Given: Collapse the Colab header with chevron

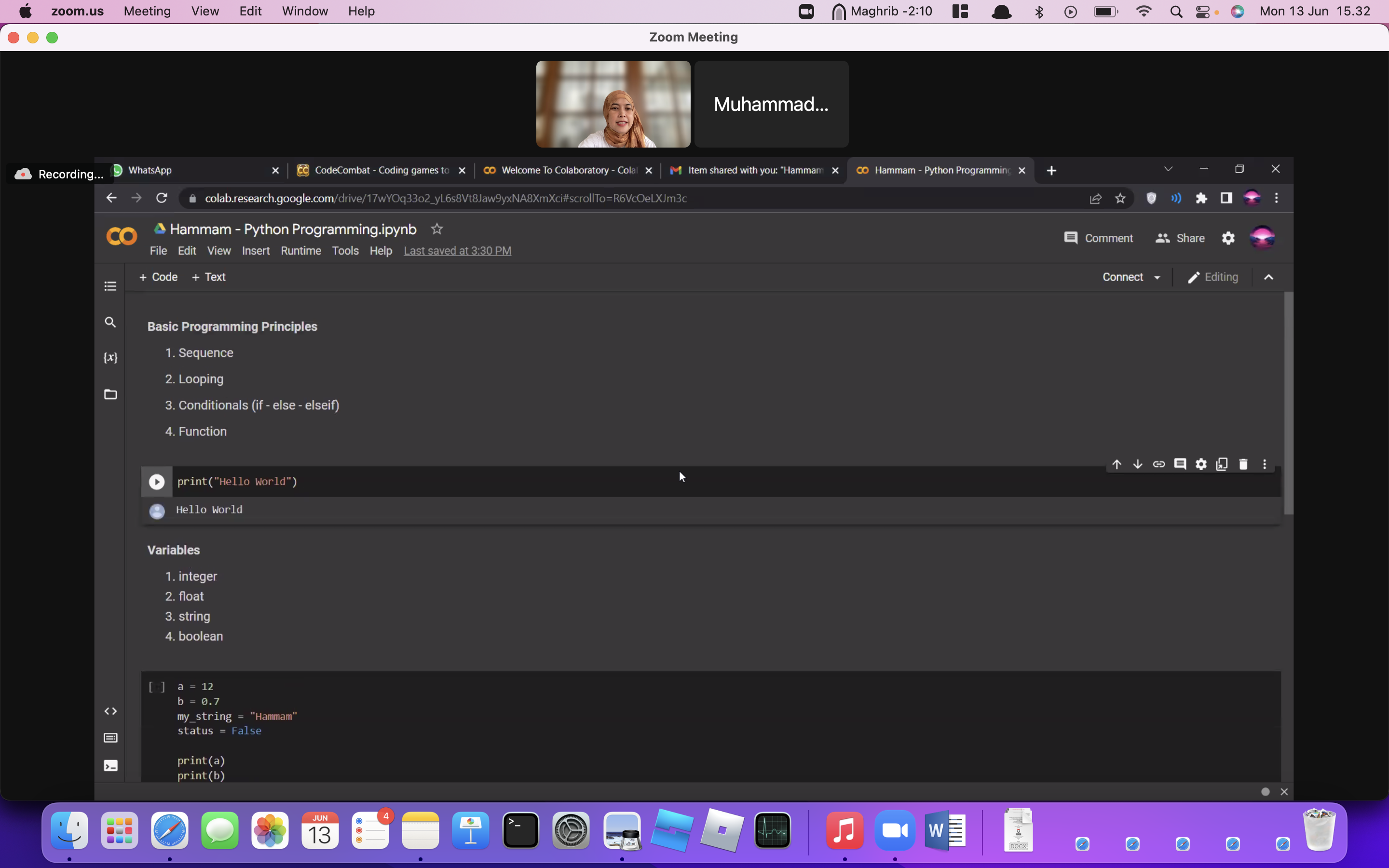Looking at the screenshot, I should [x=1268, y=277].
